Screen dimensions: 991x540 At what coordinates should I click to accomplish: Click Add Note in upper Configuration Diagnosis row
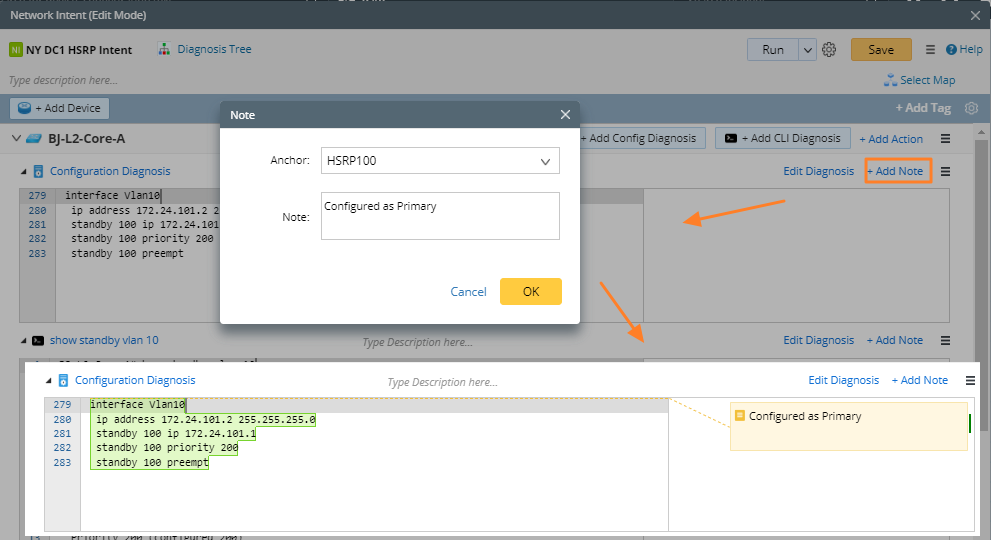coord(895,171)
